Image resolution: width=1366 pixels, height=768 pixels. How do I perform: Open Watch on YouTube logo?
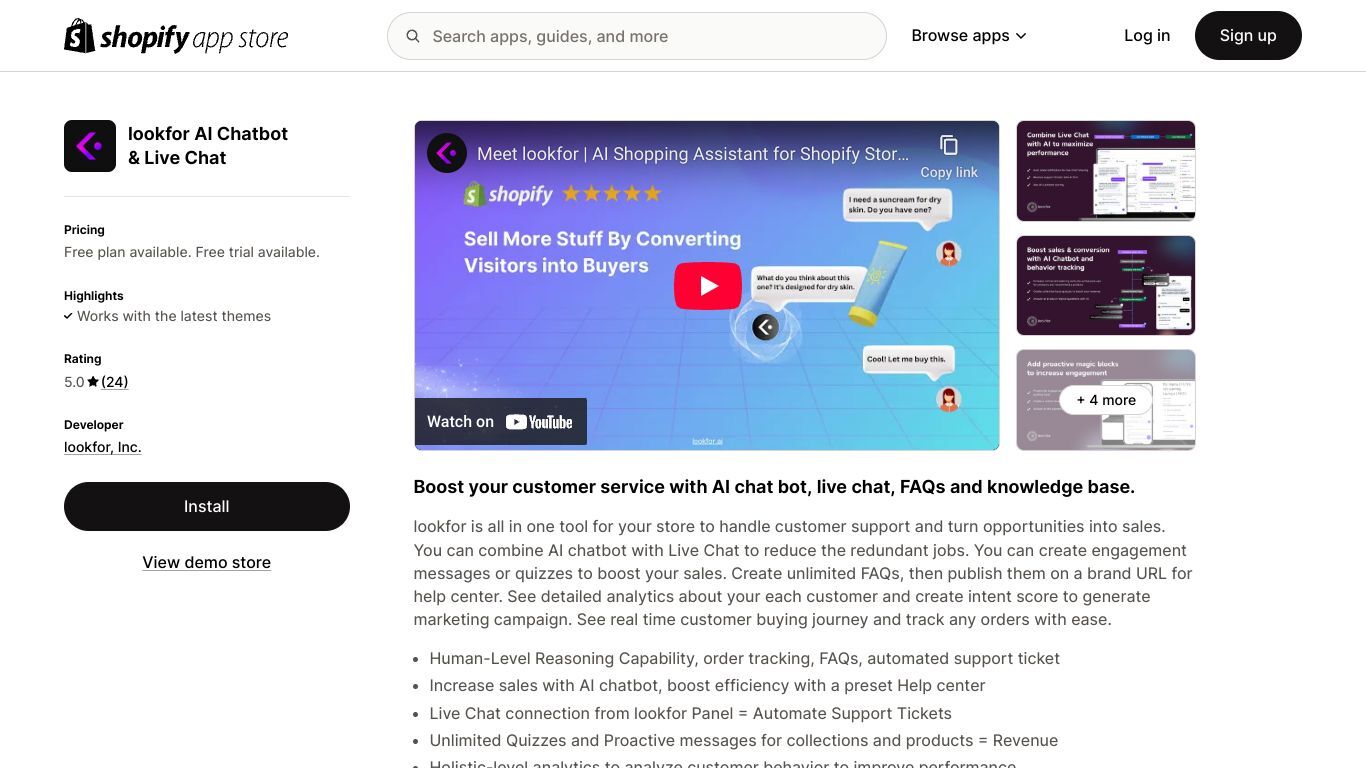click(539, 422)
